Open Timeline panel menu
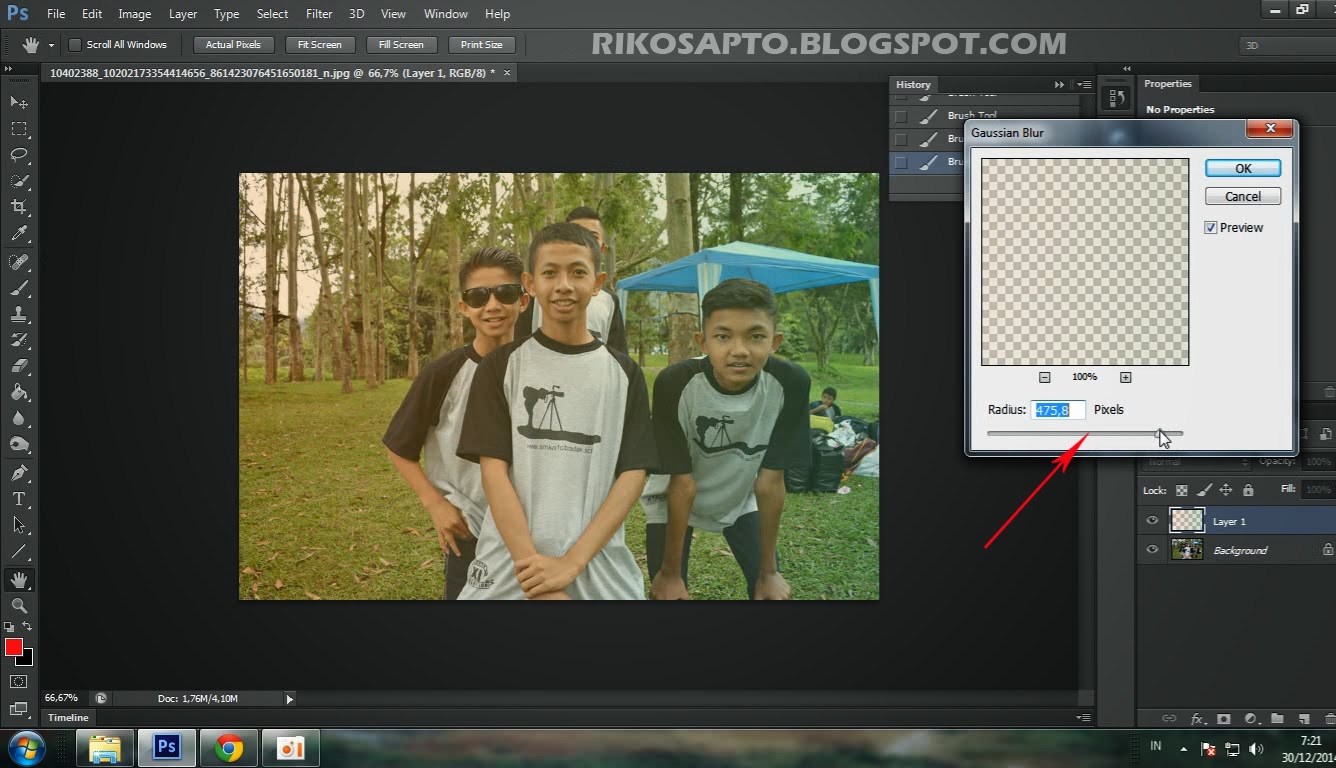Viewport: 1336px width, 768px height. pos(1083,718)
